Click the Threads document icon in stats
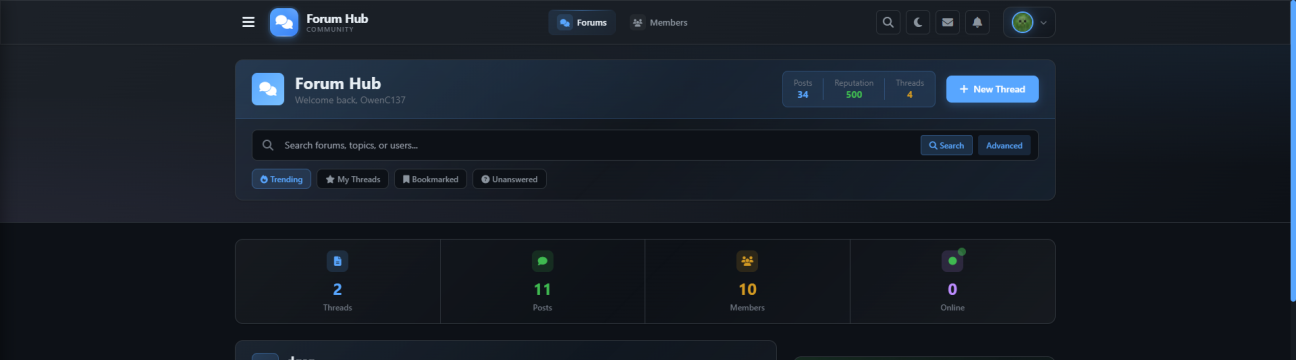The height and width of the screenshot is (360, 1296). [337, 261]
